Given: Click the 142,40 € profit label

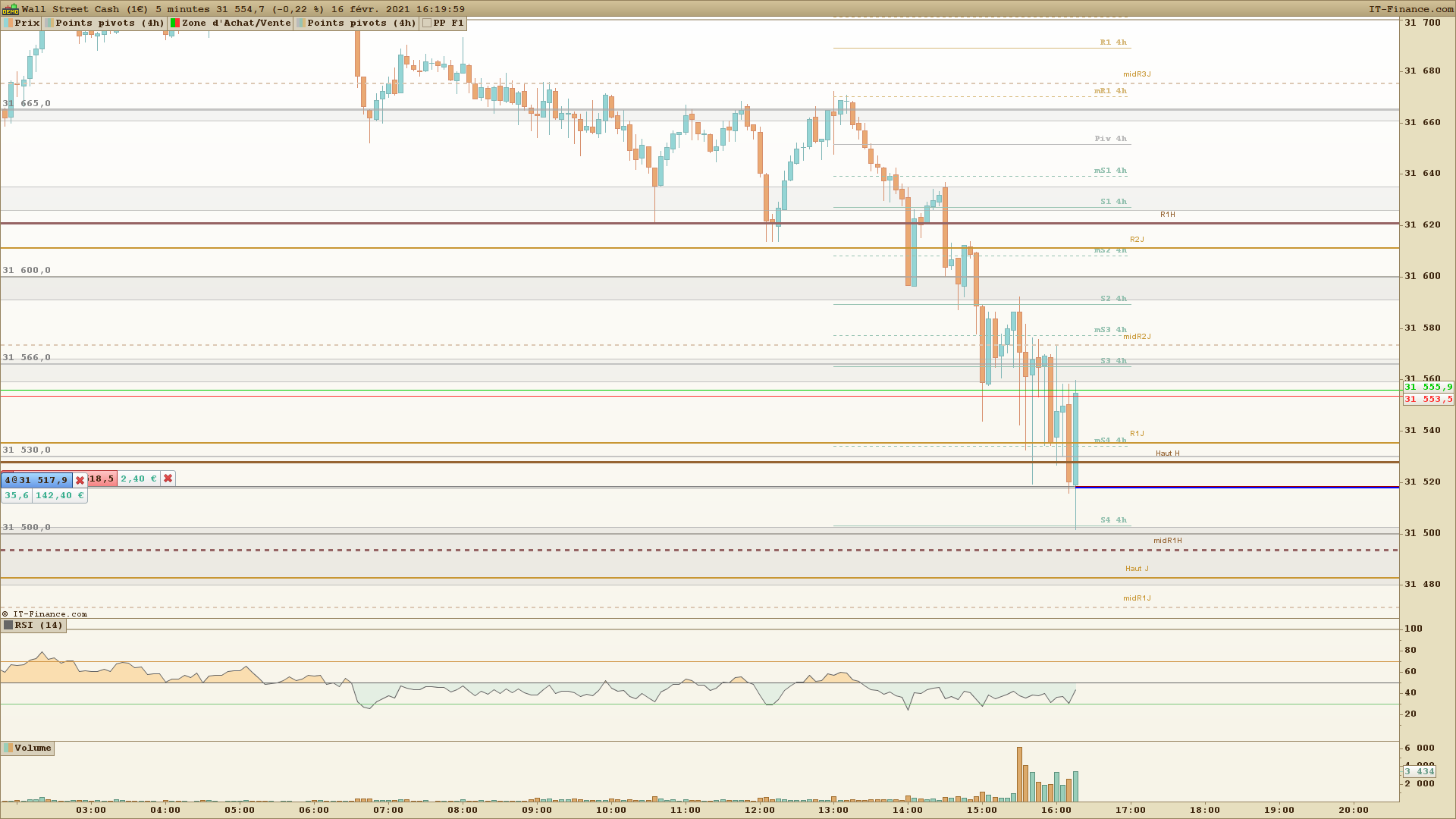Looking at the screenshot, I should click(58, 496).
